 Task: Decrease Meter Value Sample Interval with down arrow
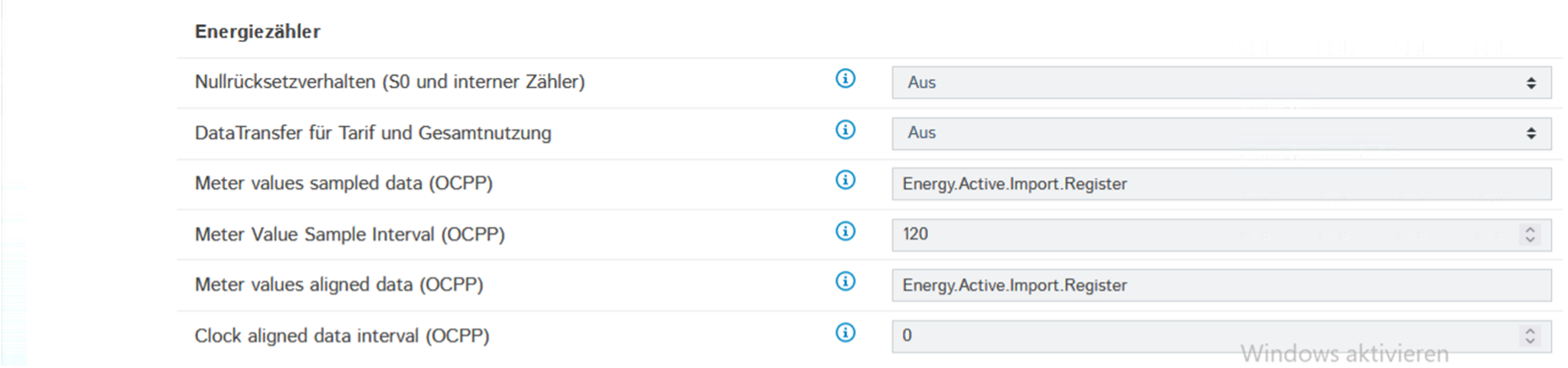1530,239
